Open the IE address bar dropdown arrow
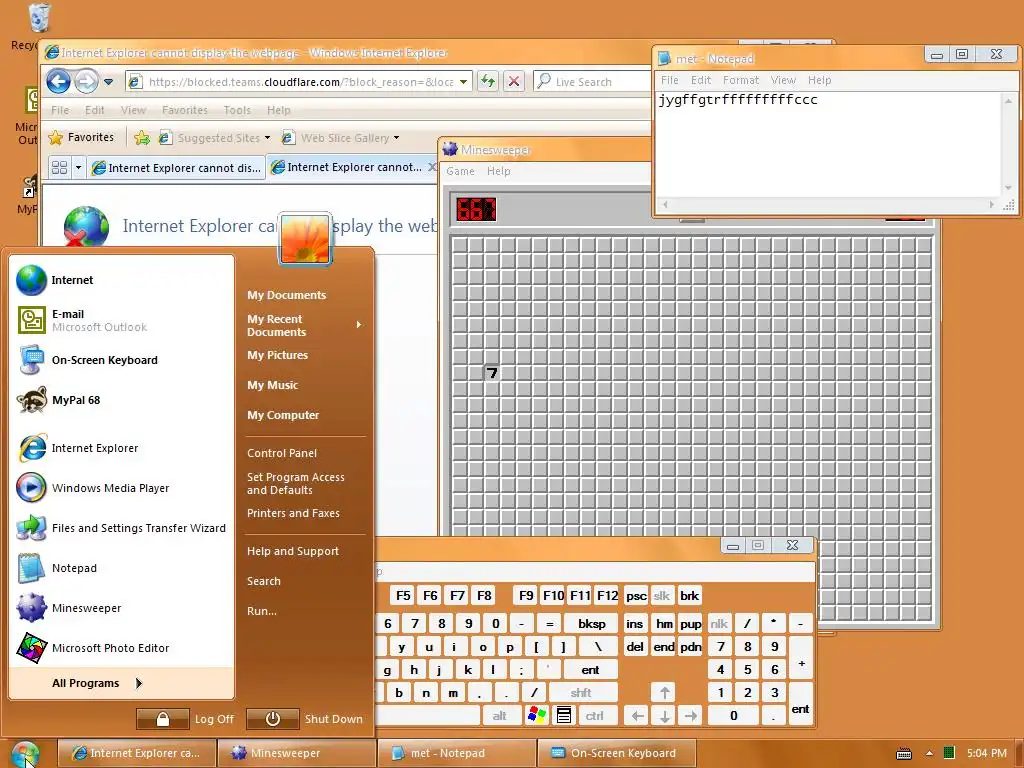Viewport: 1024px width, 768px height. click(463, 82)
